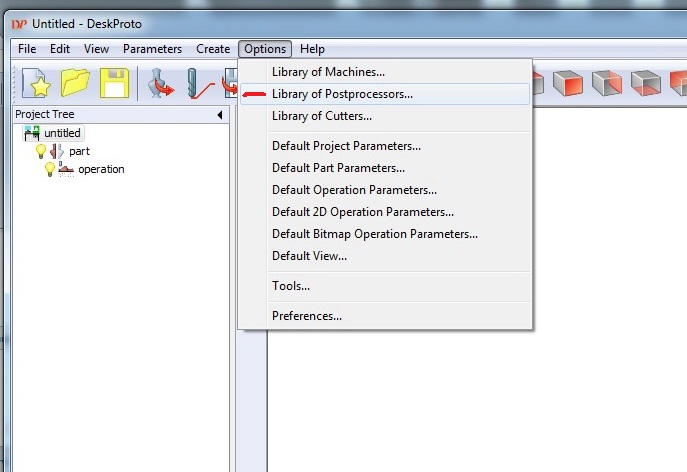Open the Create menu
687x472 pixels.
pyautogui.click(x=213, y=49)
